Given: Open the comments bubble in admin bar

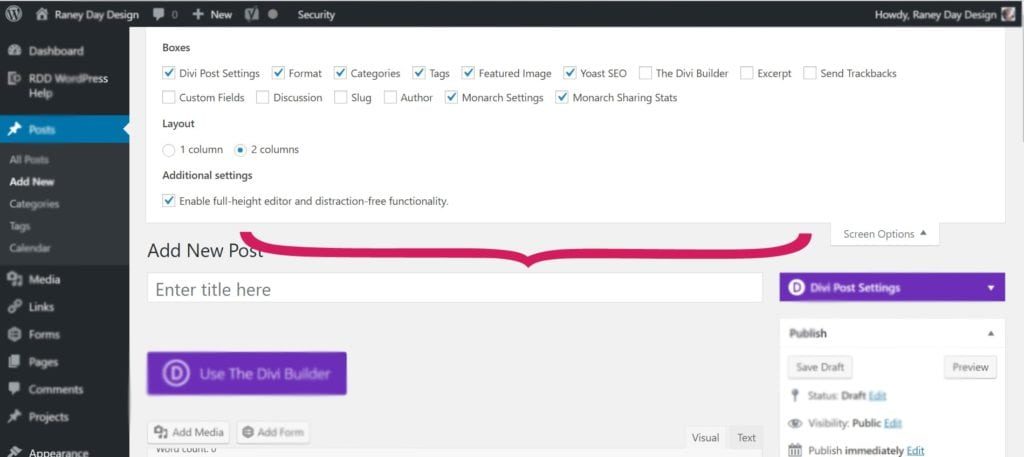Looking at the screenshot, I should point(158,14).
